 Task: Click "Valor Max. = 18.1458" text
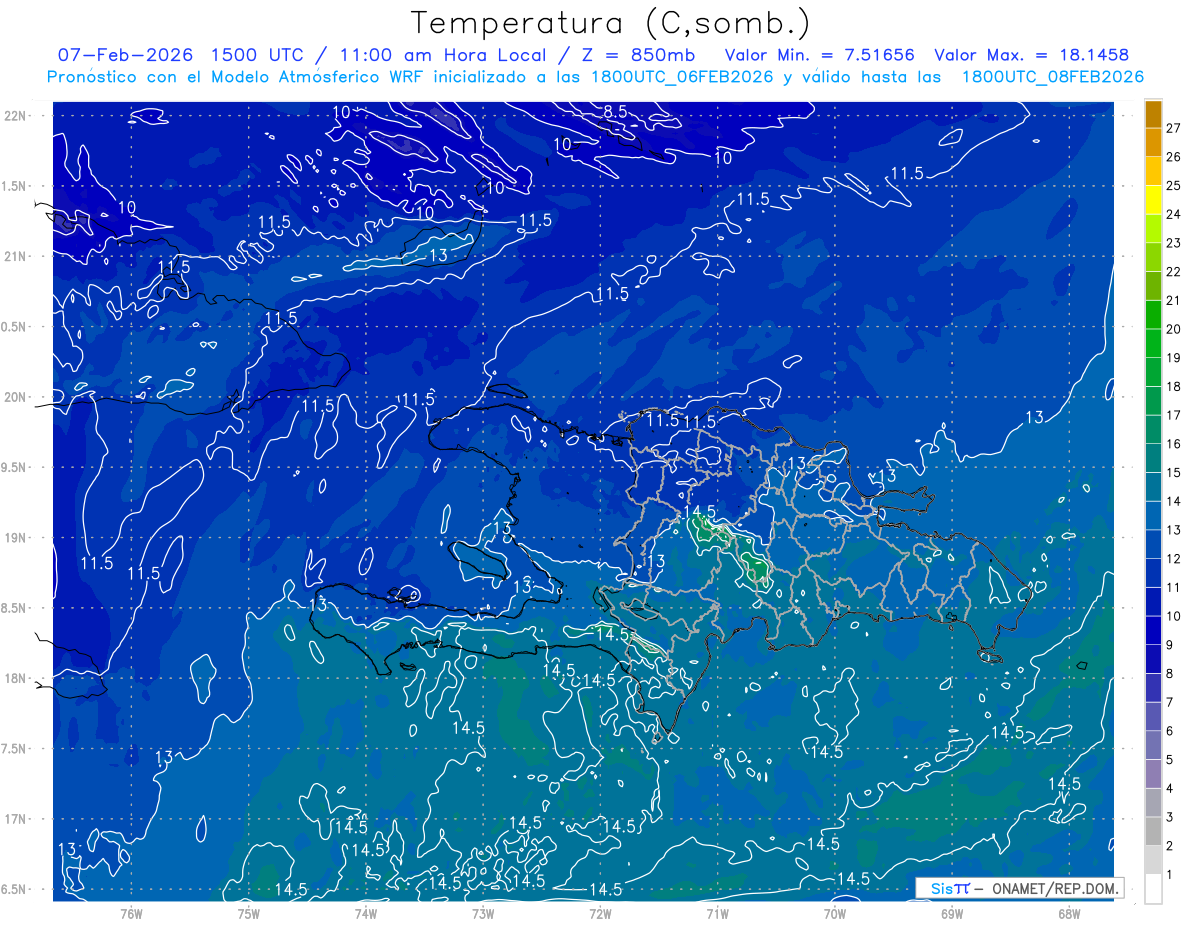1030,55
